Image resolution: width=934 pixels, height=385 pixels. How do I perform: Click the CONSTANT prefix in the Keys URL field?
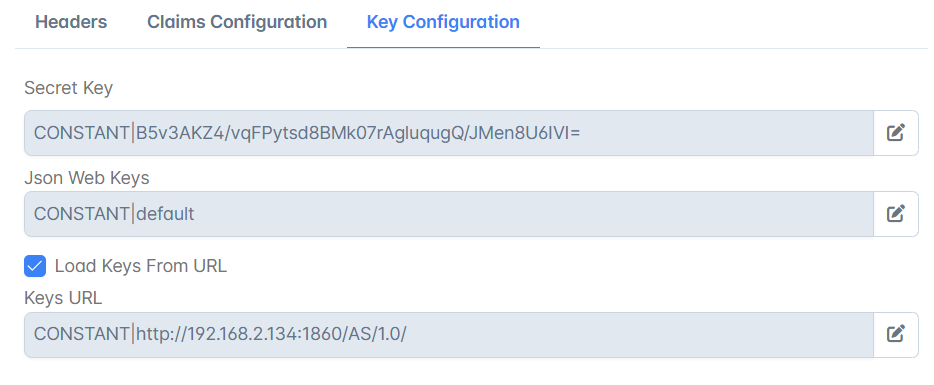coord(81,335)
